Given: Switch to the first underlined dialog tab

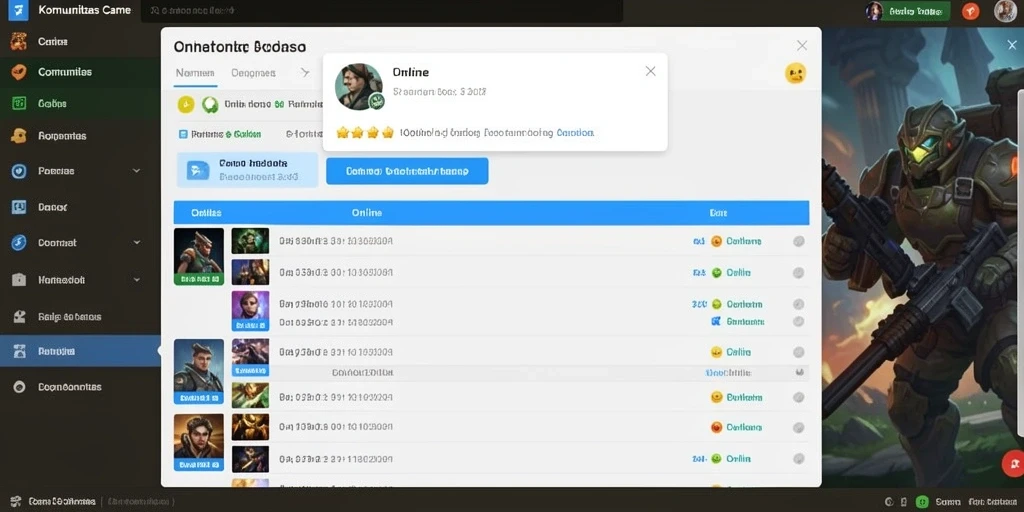Looking at the screenshot, I should click(195, 73).
